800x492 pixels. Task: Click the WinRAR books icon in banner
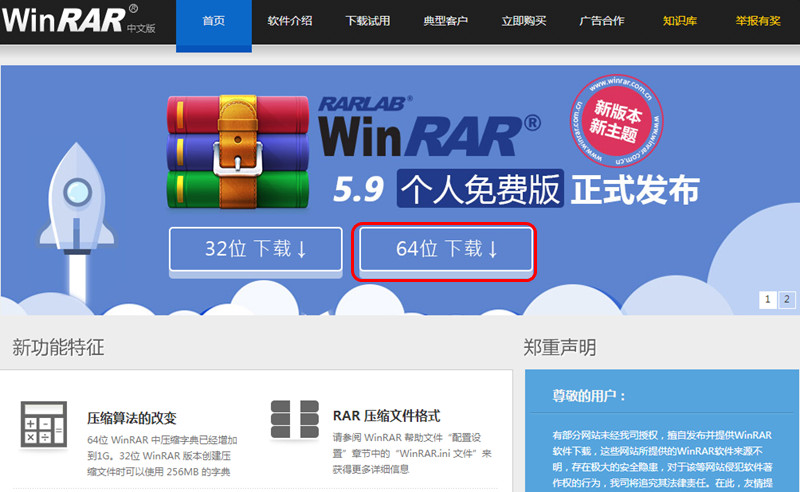pyautogui.click(x=238, y=152)
